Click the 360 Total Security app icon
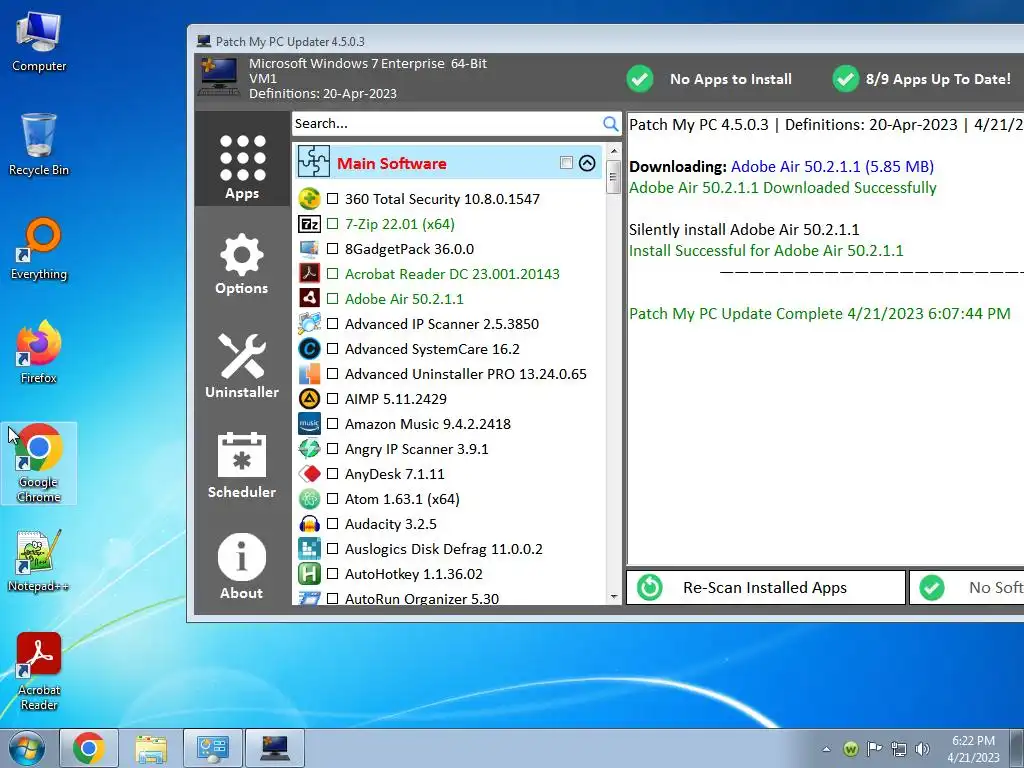 pyautogui.click(x=309, y=199)
